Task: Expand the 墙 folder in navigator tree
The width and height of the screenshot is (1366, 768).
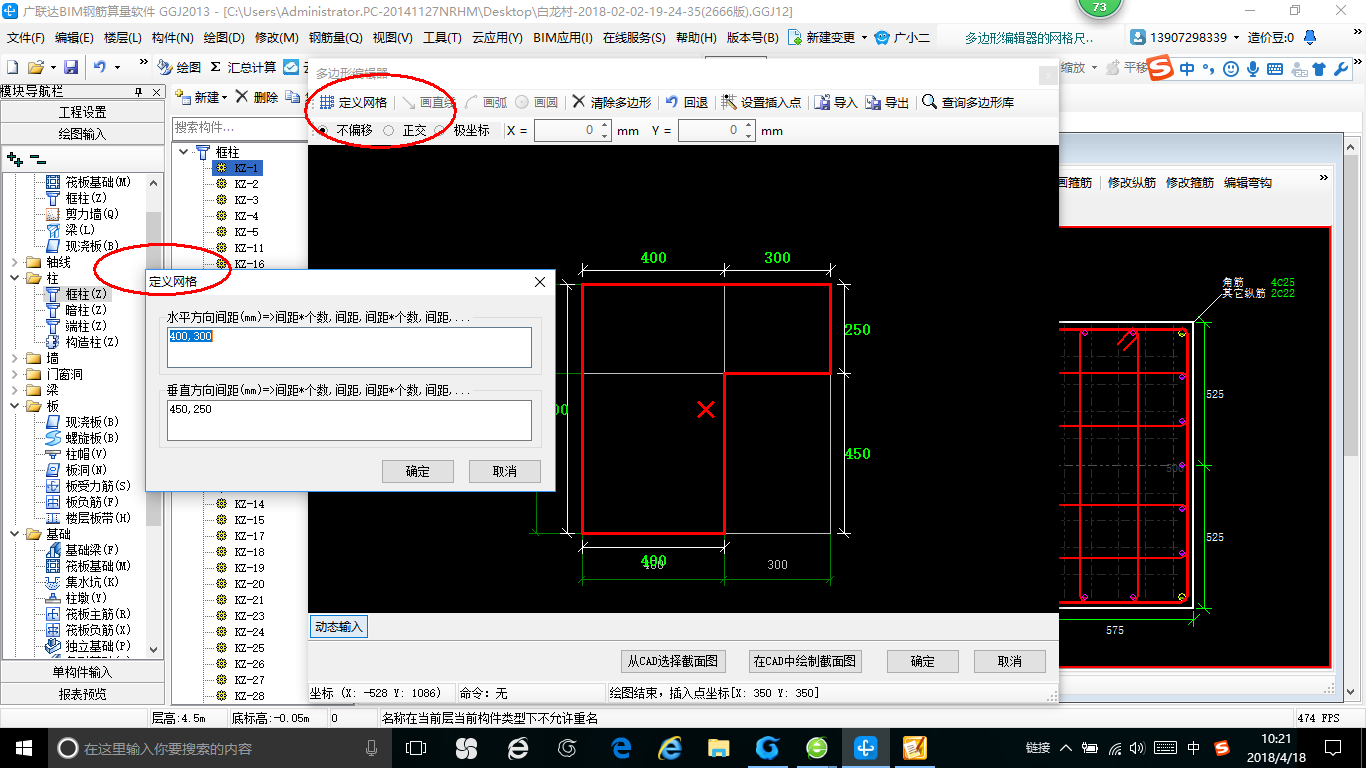Action: point(14,358)
